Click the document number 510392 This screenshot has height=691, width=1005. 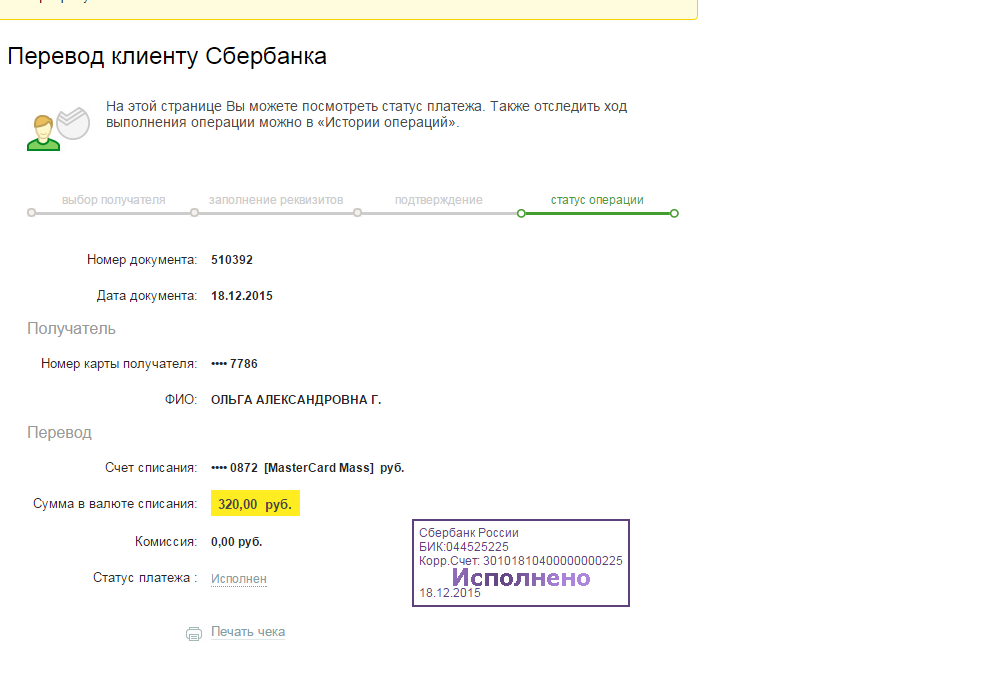[232, 260]
